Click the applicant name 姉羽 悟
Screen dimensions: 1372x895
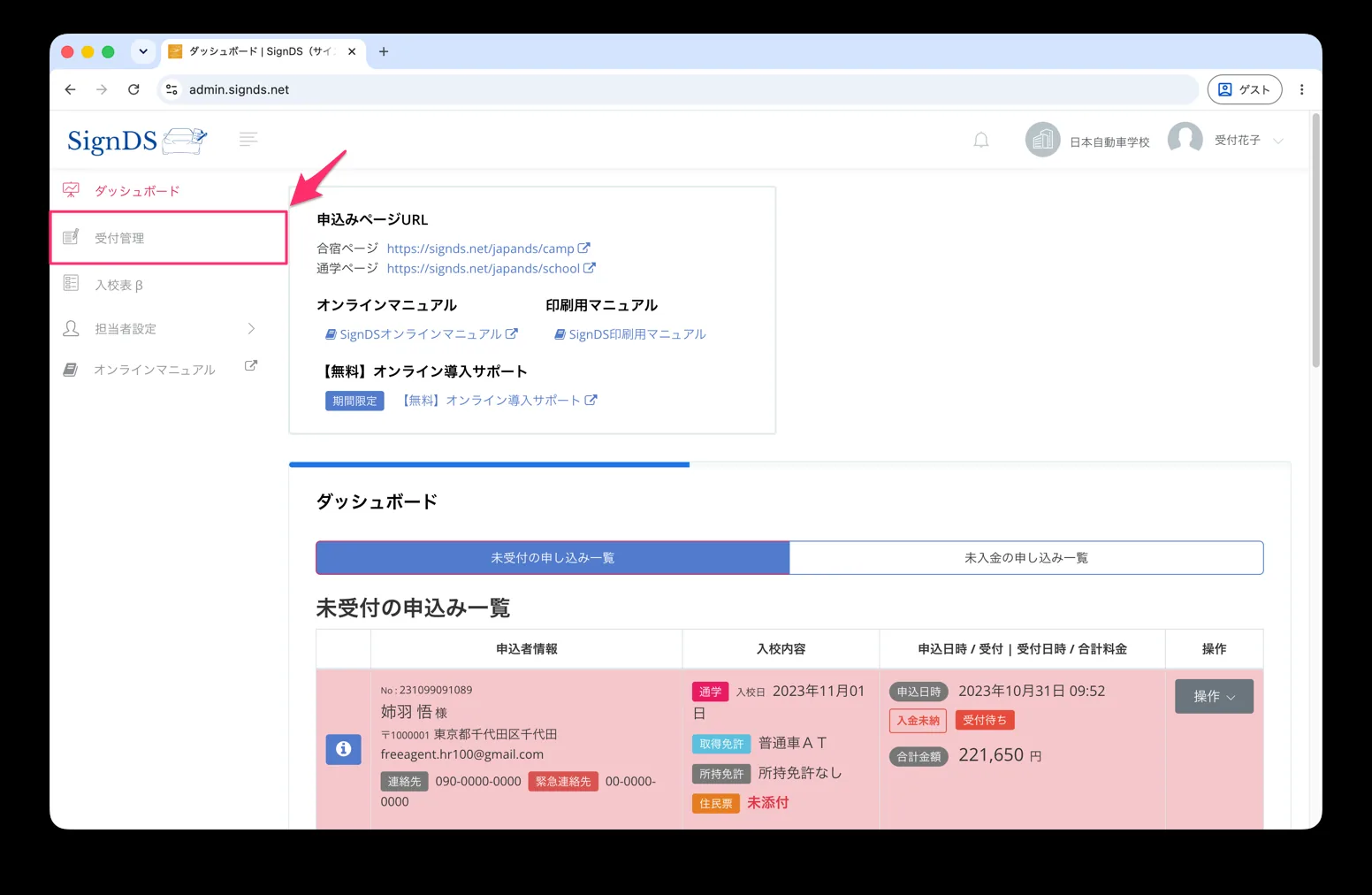[406, 712]
